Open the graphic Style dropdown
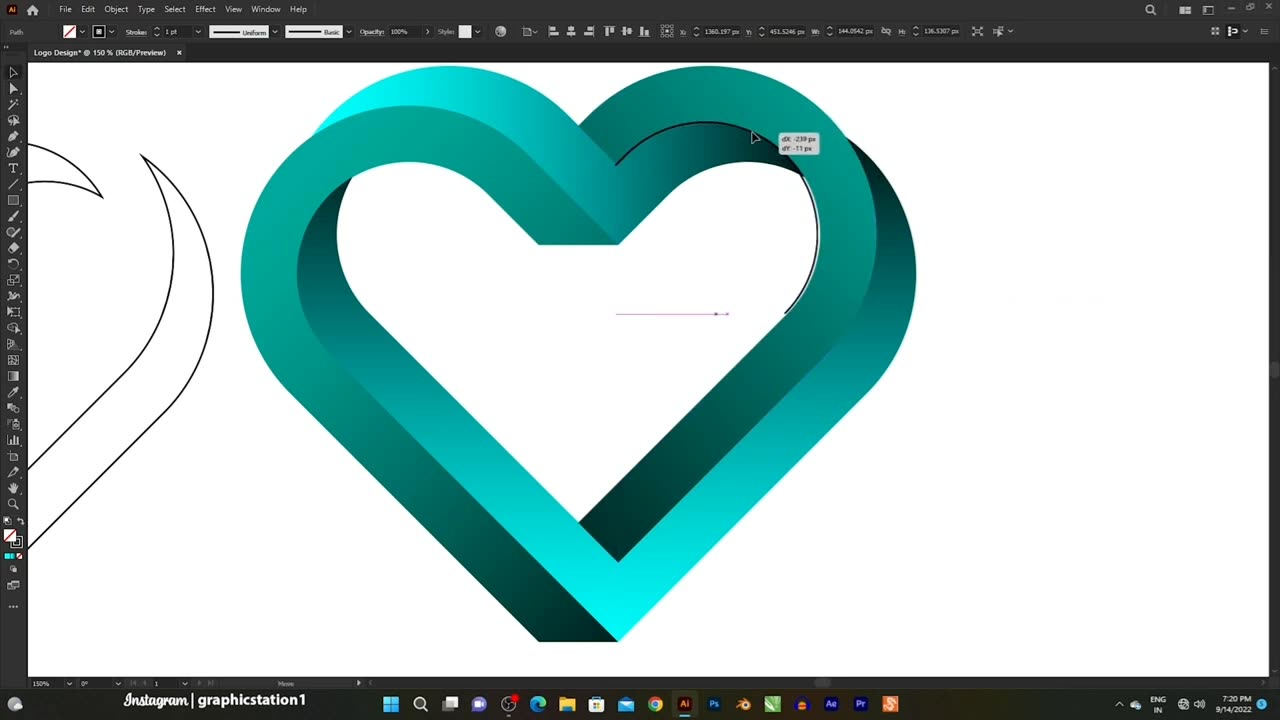 478,31
